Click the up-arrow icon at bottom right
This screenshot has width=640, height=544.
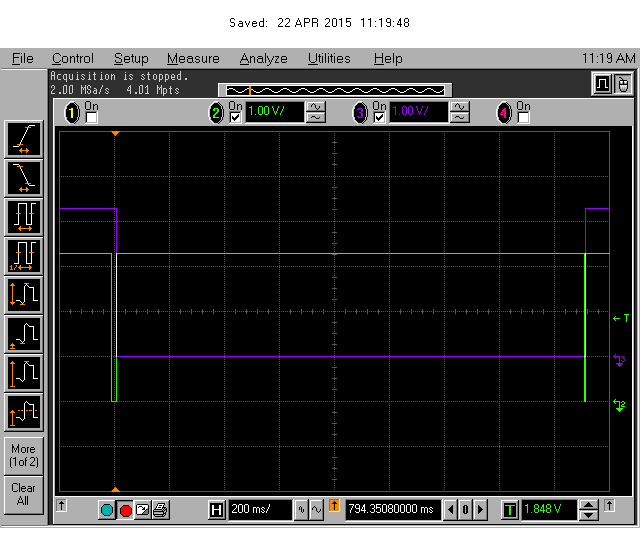609,506
